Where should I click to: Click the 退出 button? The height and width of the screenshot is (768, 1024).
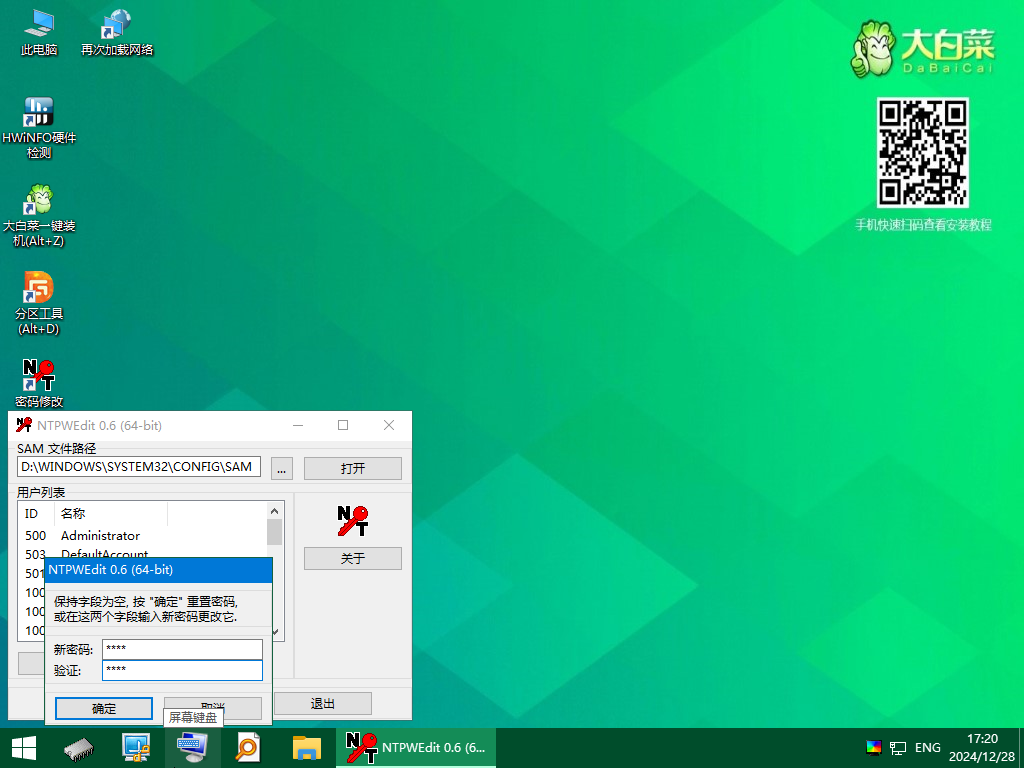pos(322,704)
